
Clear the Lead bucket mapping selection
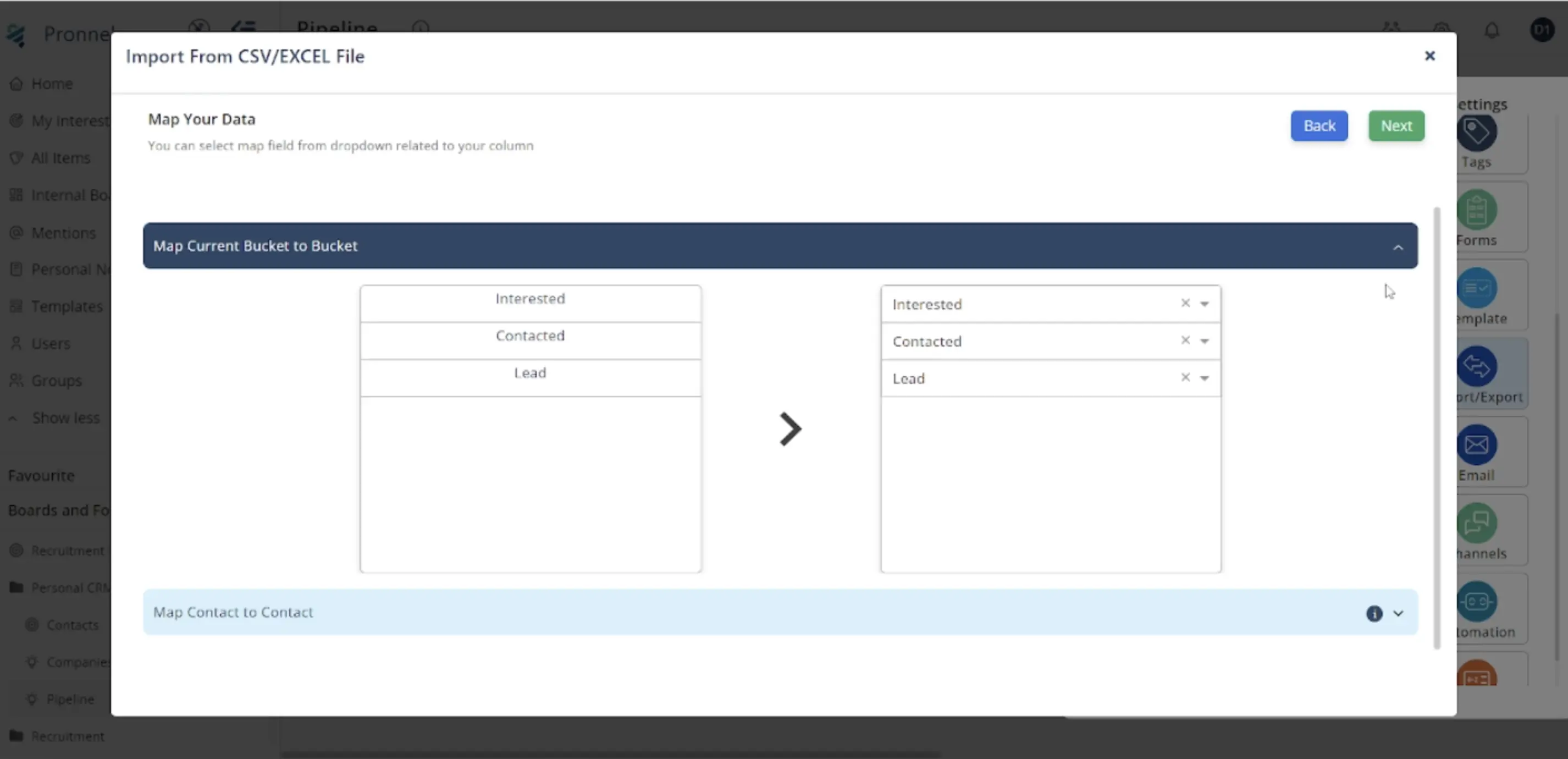(x=1185, y=377)
